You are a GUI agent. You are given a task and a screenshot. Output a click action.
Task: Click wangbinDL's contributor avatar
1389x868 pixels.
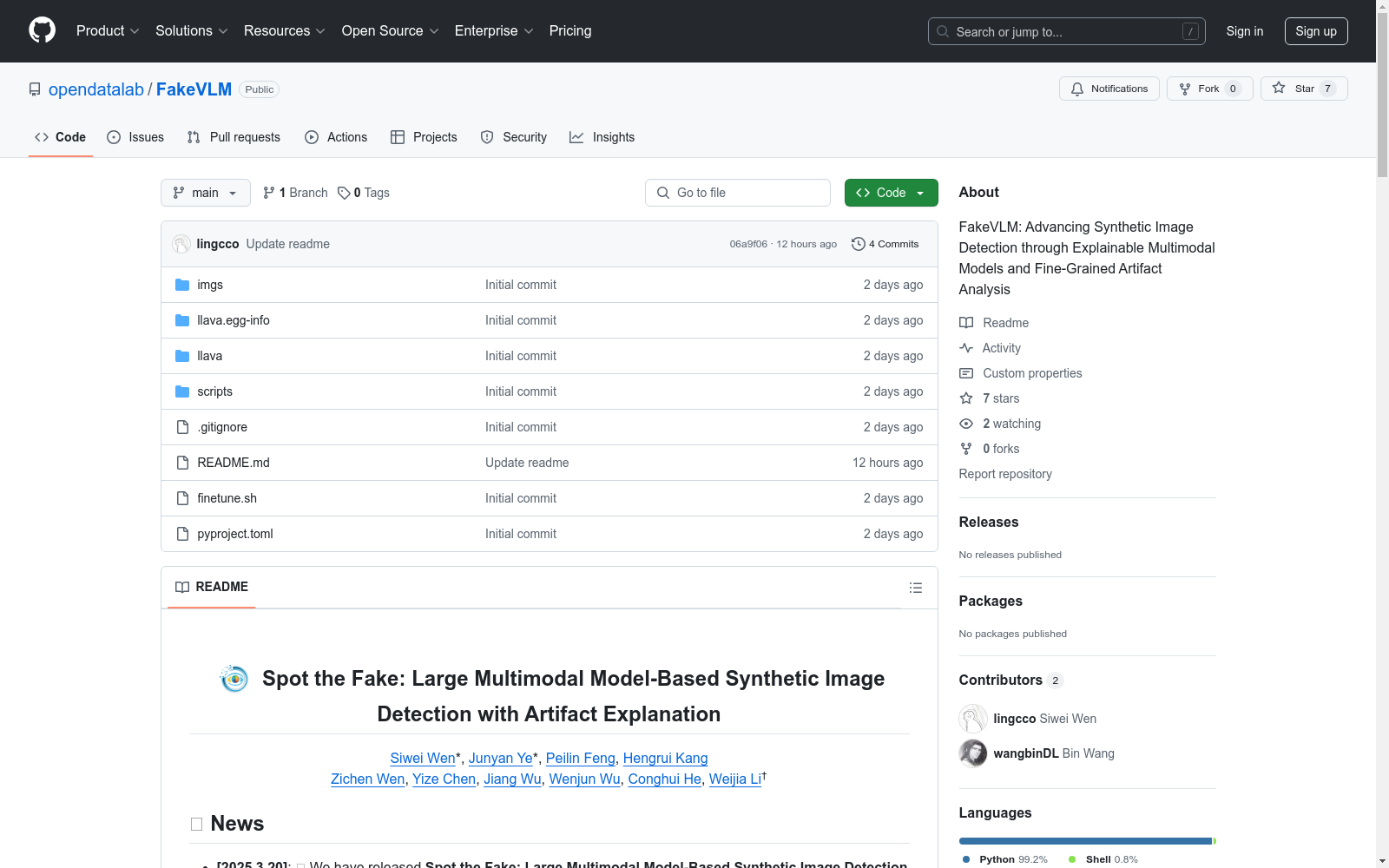coord(973,753)
